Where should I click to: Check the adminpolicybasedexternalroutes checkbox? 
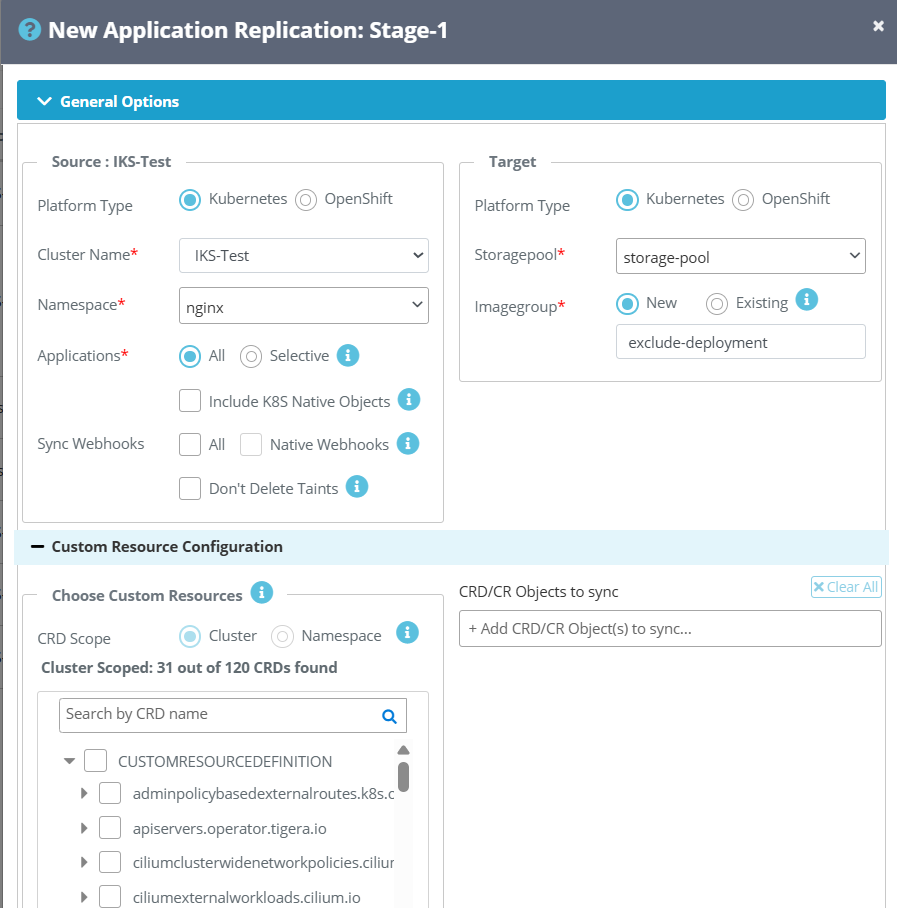[110, 793]
